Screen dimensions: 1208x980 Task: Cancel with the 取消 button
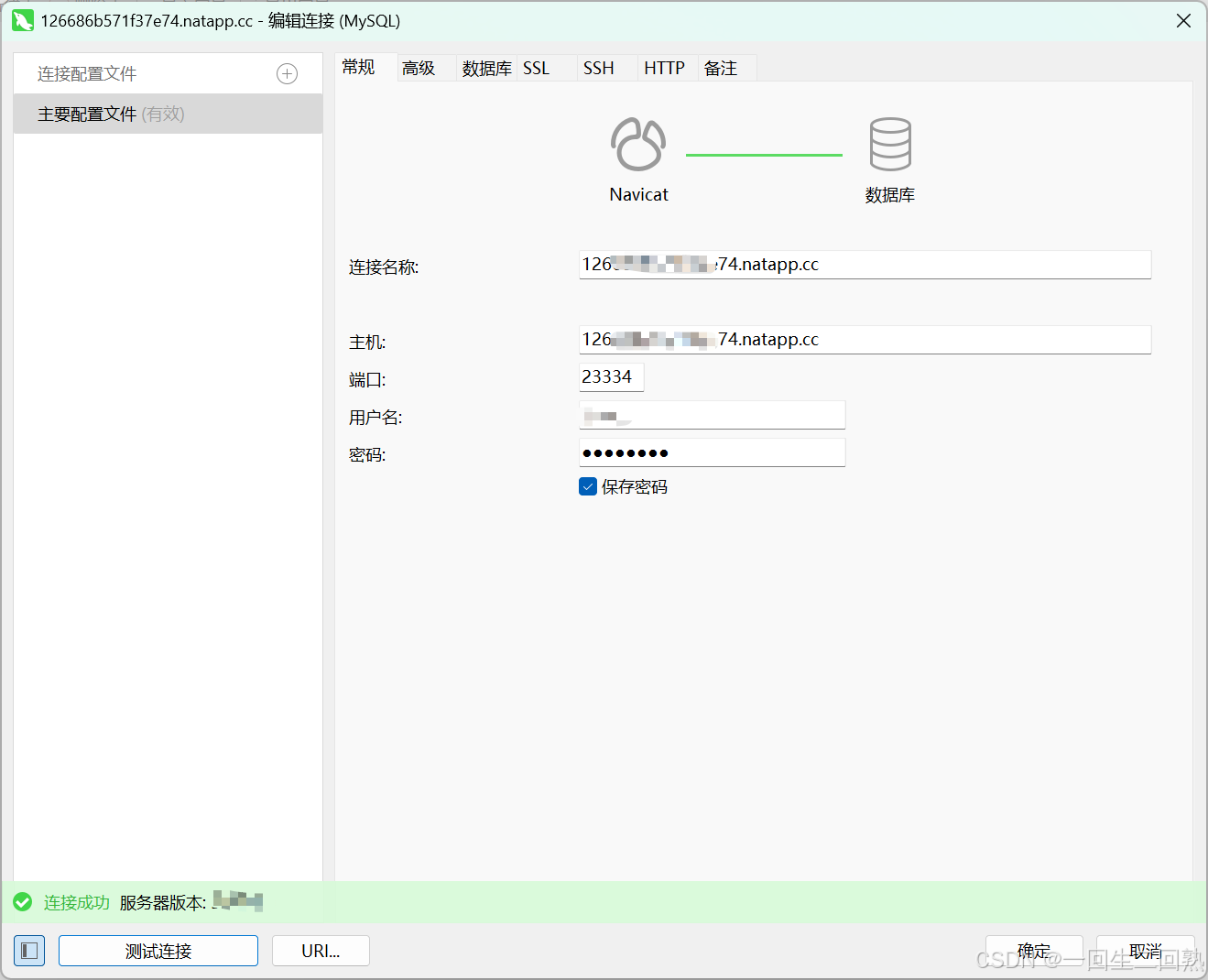coord(1147,951)
